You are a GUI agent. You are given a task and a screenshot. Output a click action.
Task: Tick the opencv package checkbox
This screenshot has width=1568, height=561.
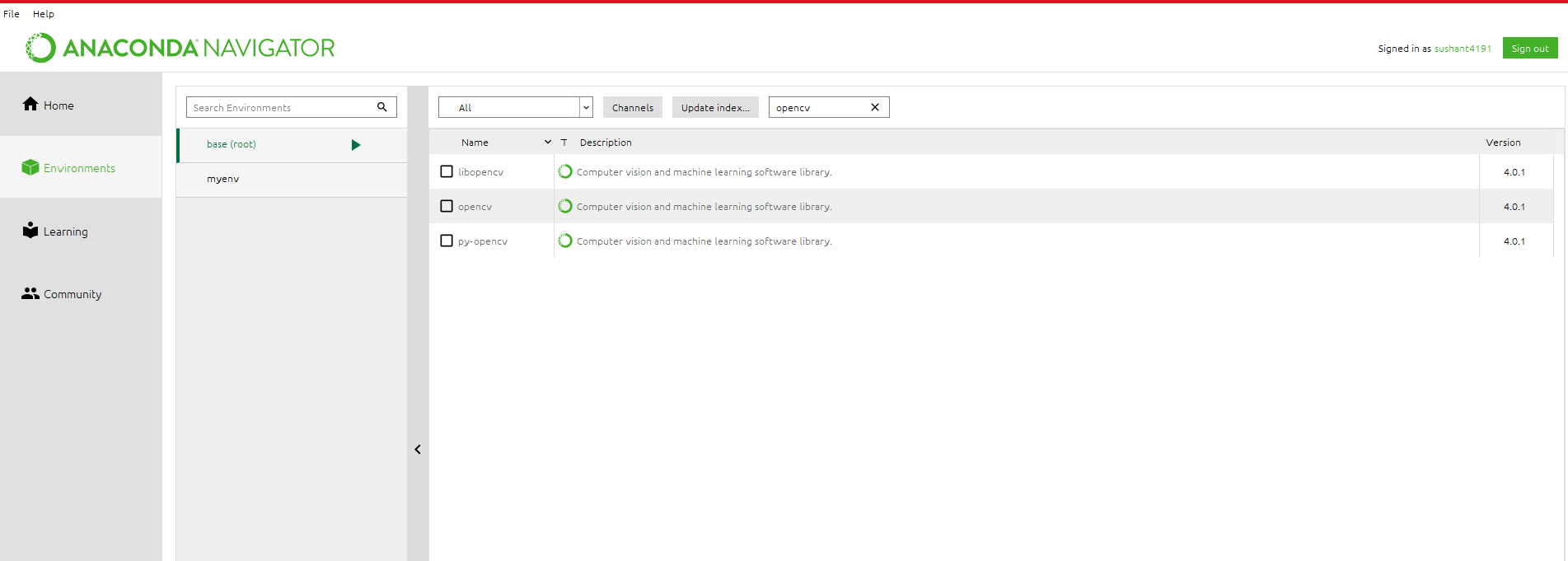[447, 206]
